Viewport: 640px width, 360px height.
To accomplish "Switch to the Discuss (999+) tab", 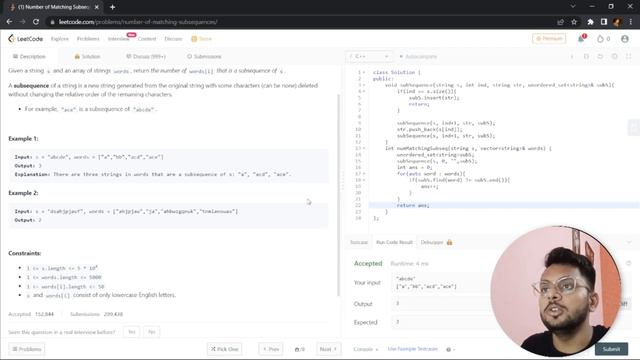I will coord(146,56).
